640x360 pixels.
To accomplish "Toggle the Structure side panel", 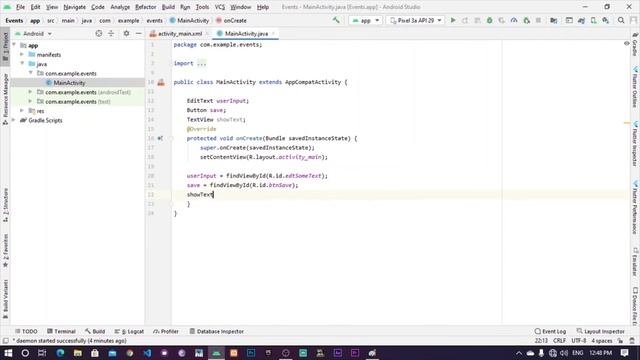I will click(5, 205).
